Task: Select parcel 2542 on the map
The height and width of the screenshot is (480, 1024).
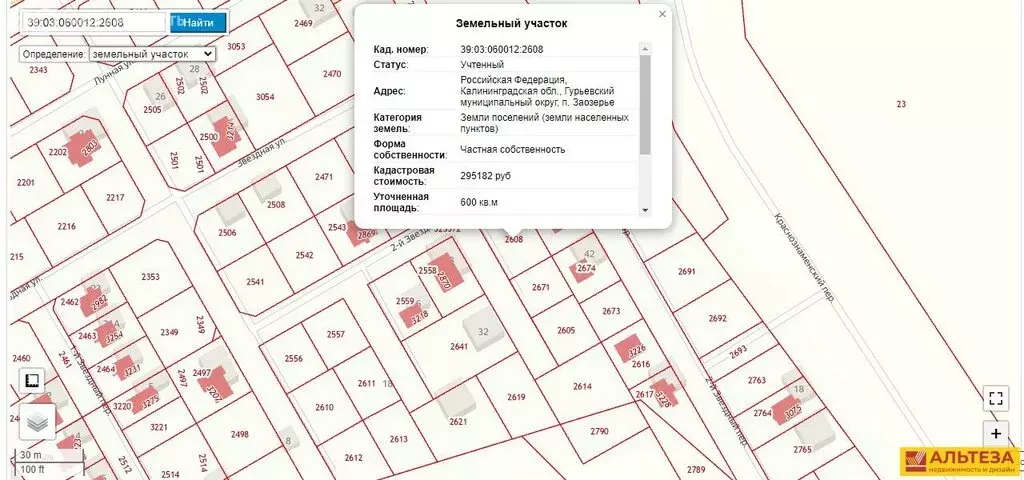Action: [304, 255]
